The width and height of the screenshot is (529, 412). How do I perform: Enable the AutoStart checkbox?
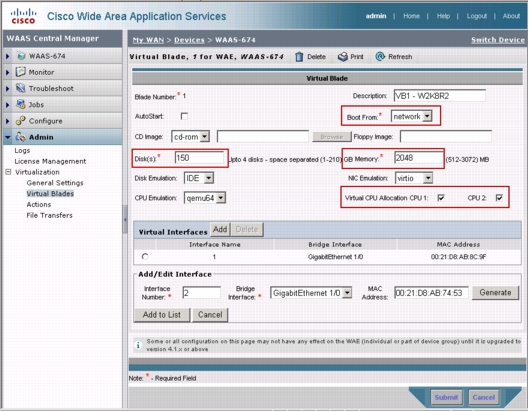coord(184,116)
